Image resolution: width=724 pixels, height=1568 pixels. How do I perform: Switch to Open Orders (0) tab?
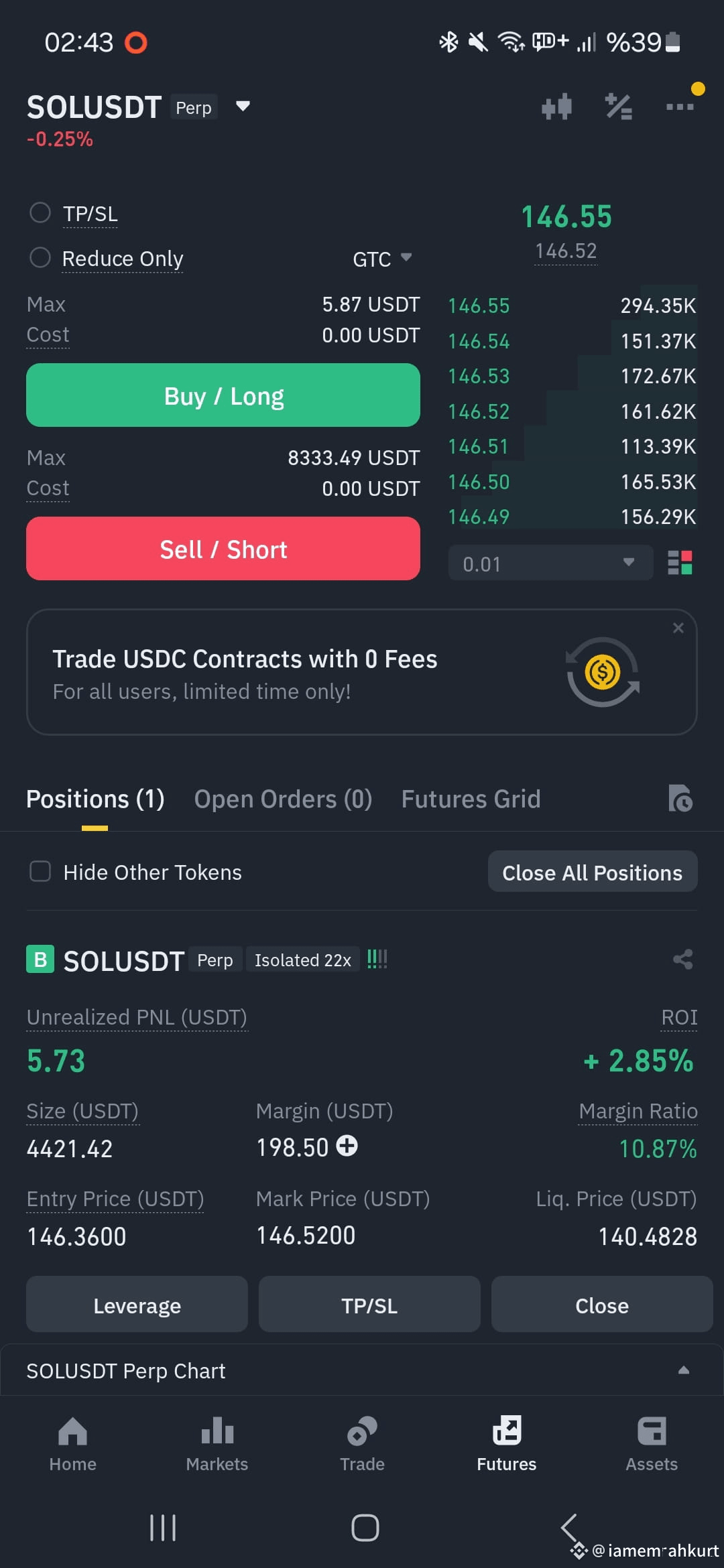(x=283, y=799)
